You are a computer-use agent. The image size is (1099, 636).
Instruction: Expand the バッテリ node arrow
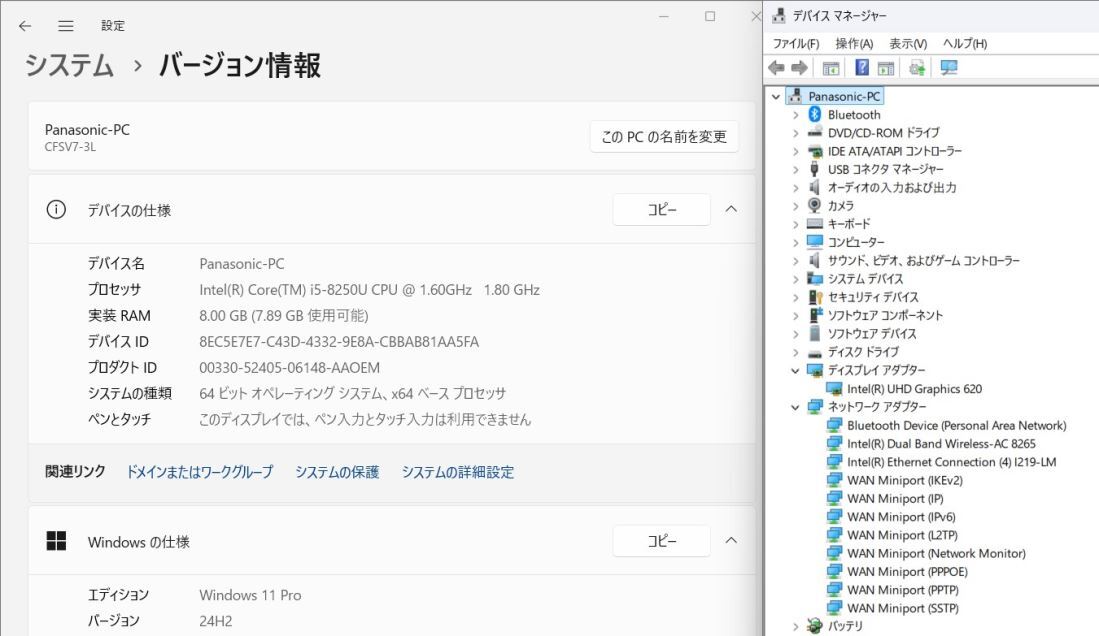796,626
